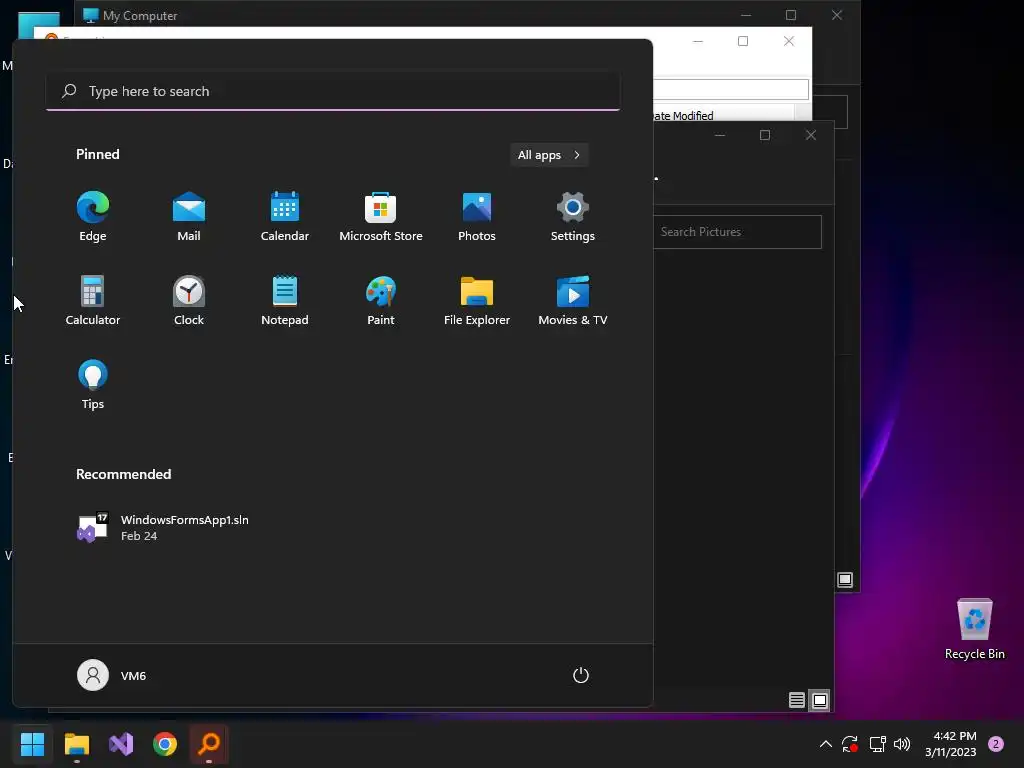Launch Paint from pinned apps

[x=381, y=300]
